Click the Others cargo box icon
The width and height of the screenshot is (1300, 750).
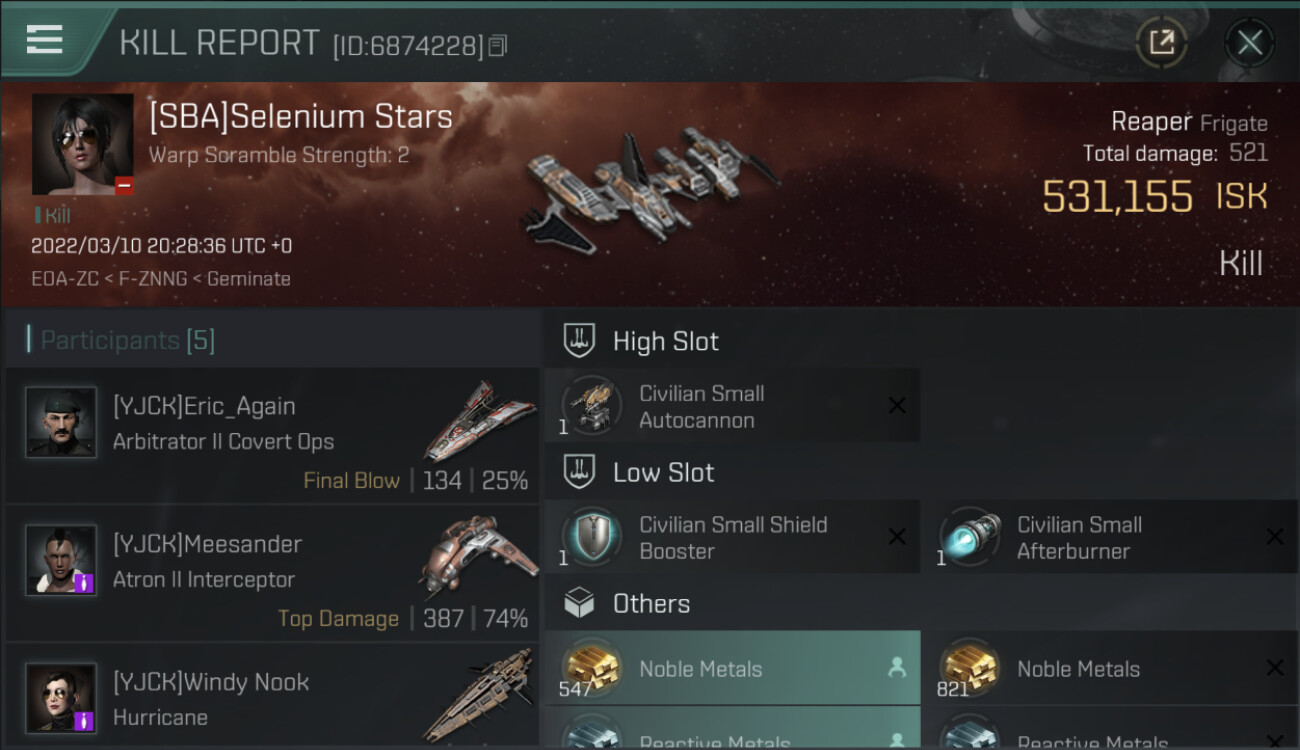(580, 603)
